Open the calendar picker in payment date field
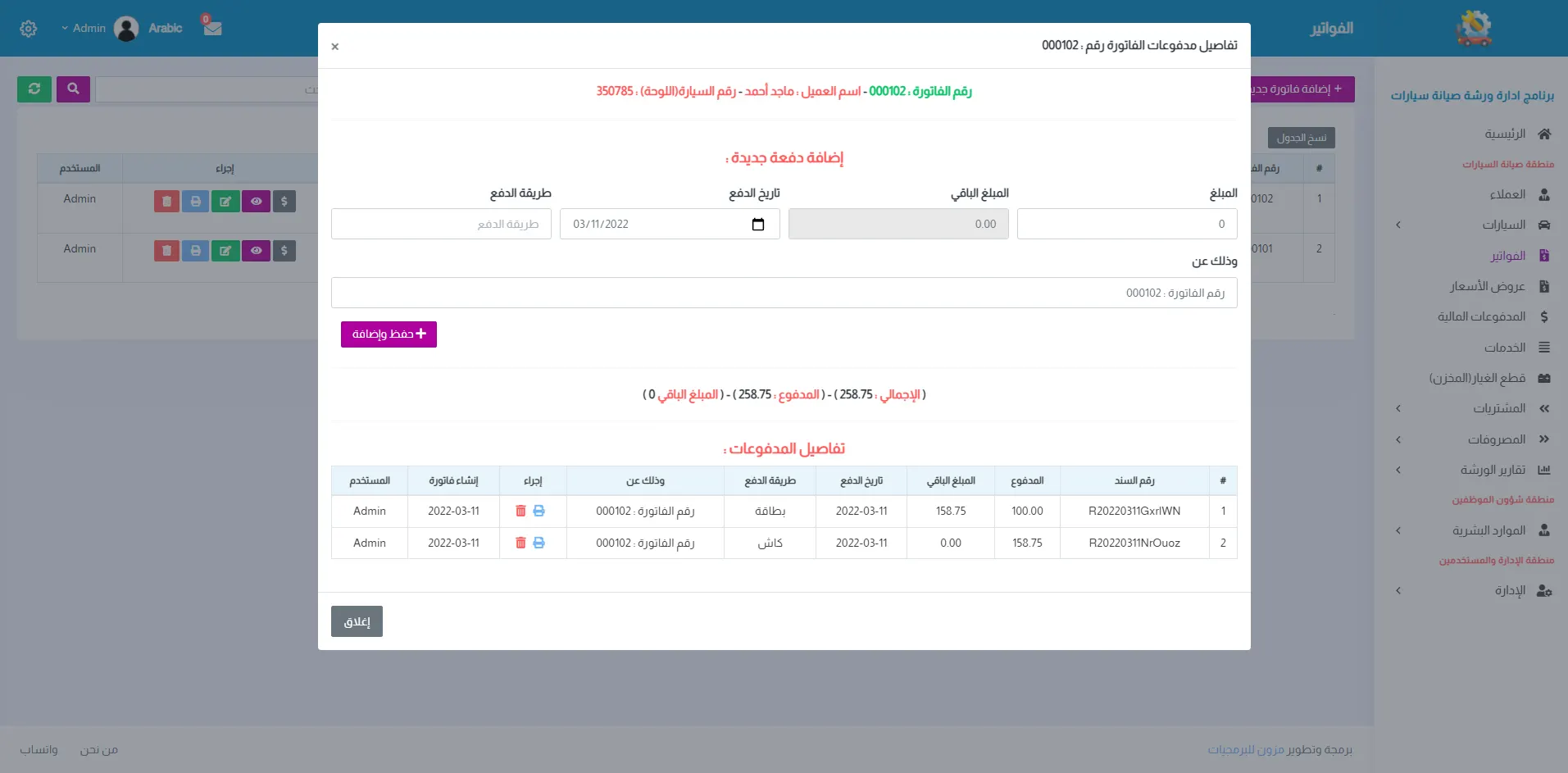 (x=757, y=225)
